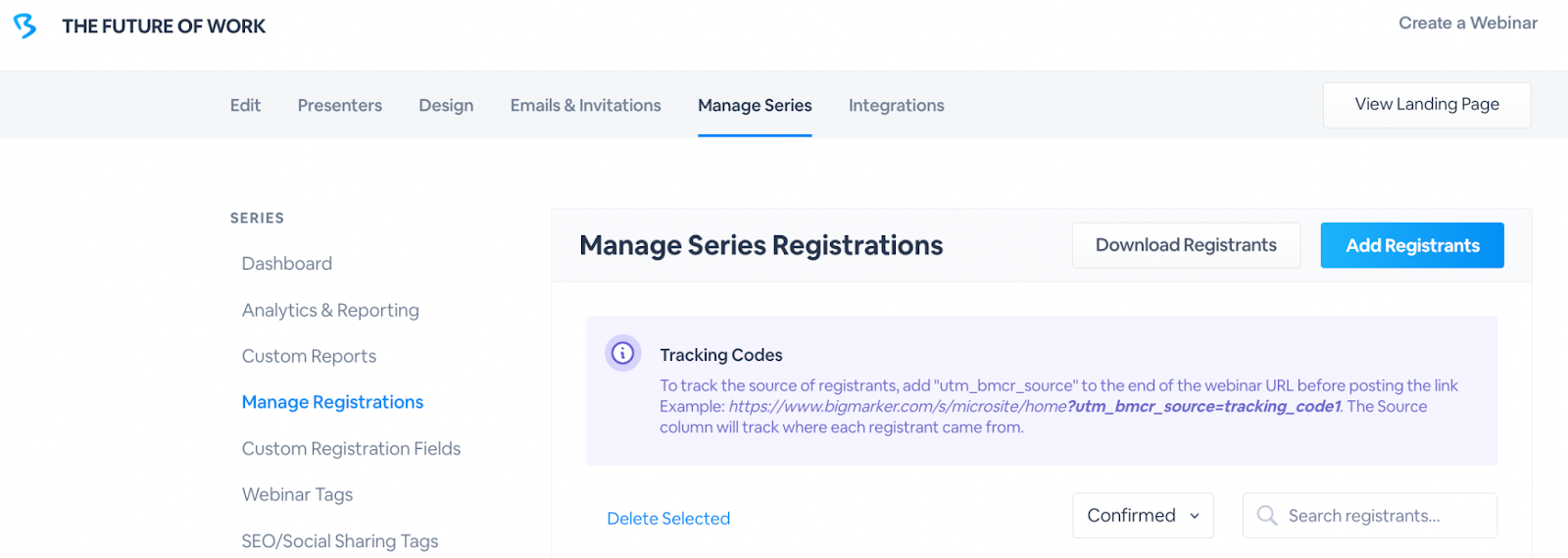1568x558 pixels.
Task: Focus the Search registrants field
Action: click(x=1370, y=516)
